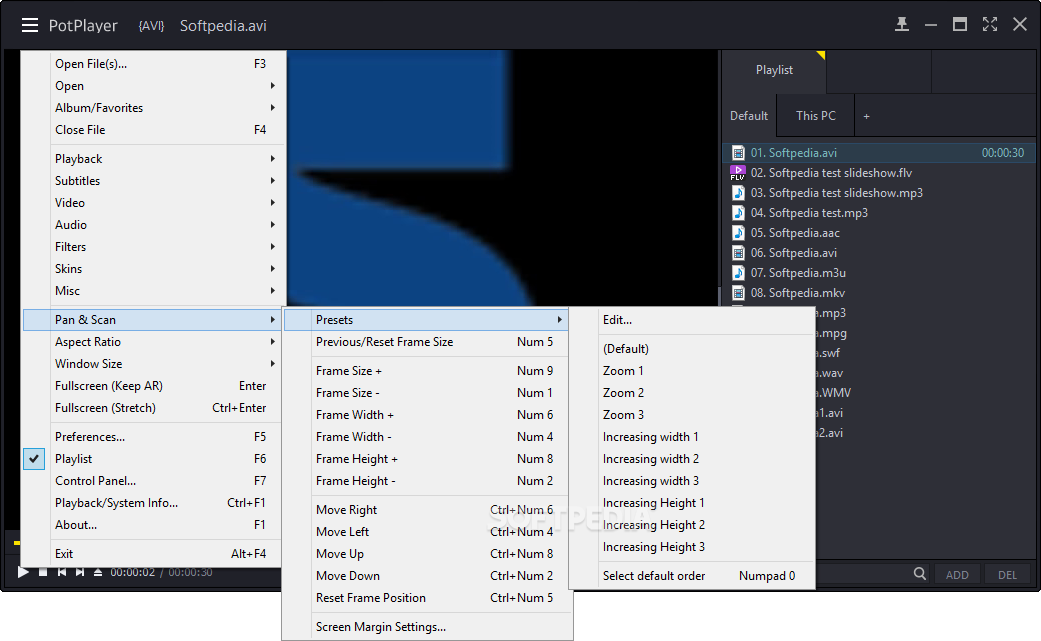Switch to the Default playlist tab
The width and height of the screenshot is (1041, 641).
pyautogui.click(x=749, y=115)
